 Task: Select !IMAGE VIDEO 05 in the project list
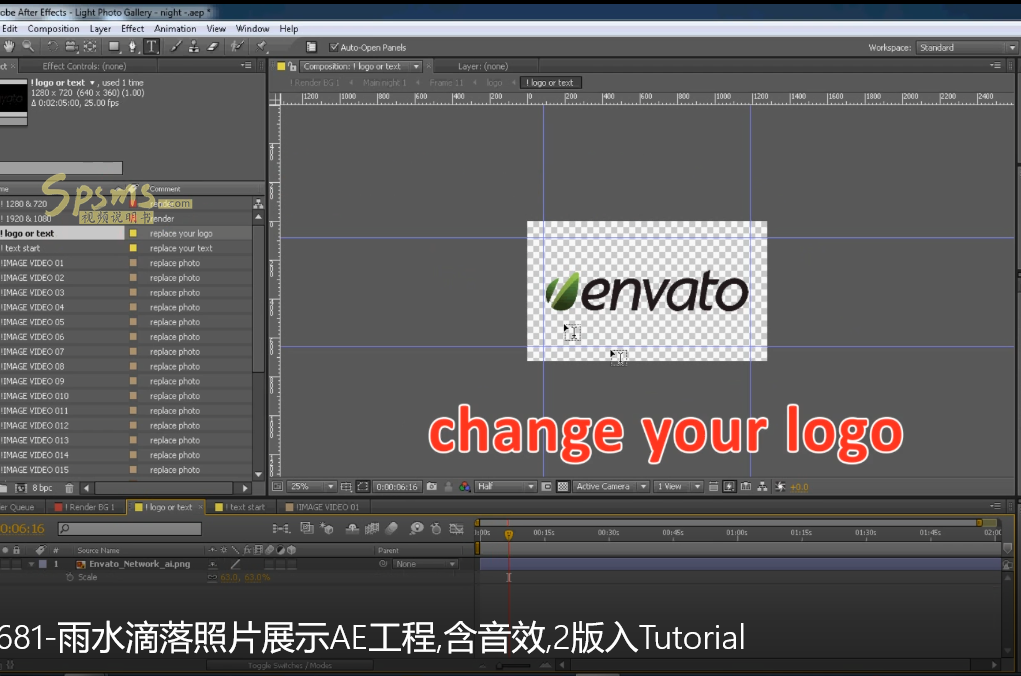click(x=33, y=322)
